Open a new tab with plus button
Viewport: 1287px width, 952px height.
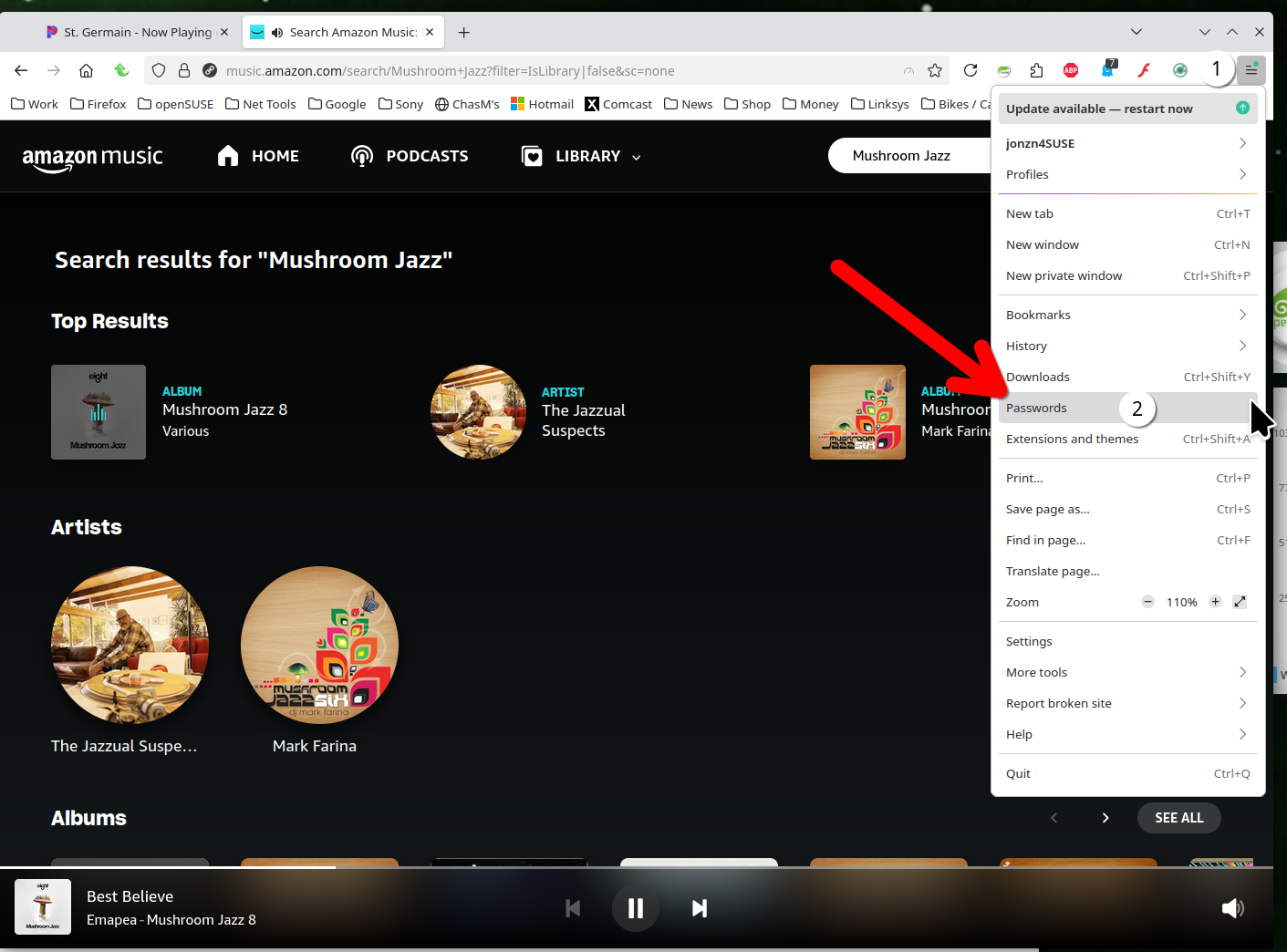coord(463,32)
